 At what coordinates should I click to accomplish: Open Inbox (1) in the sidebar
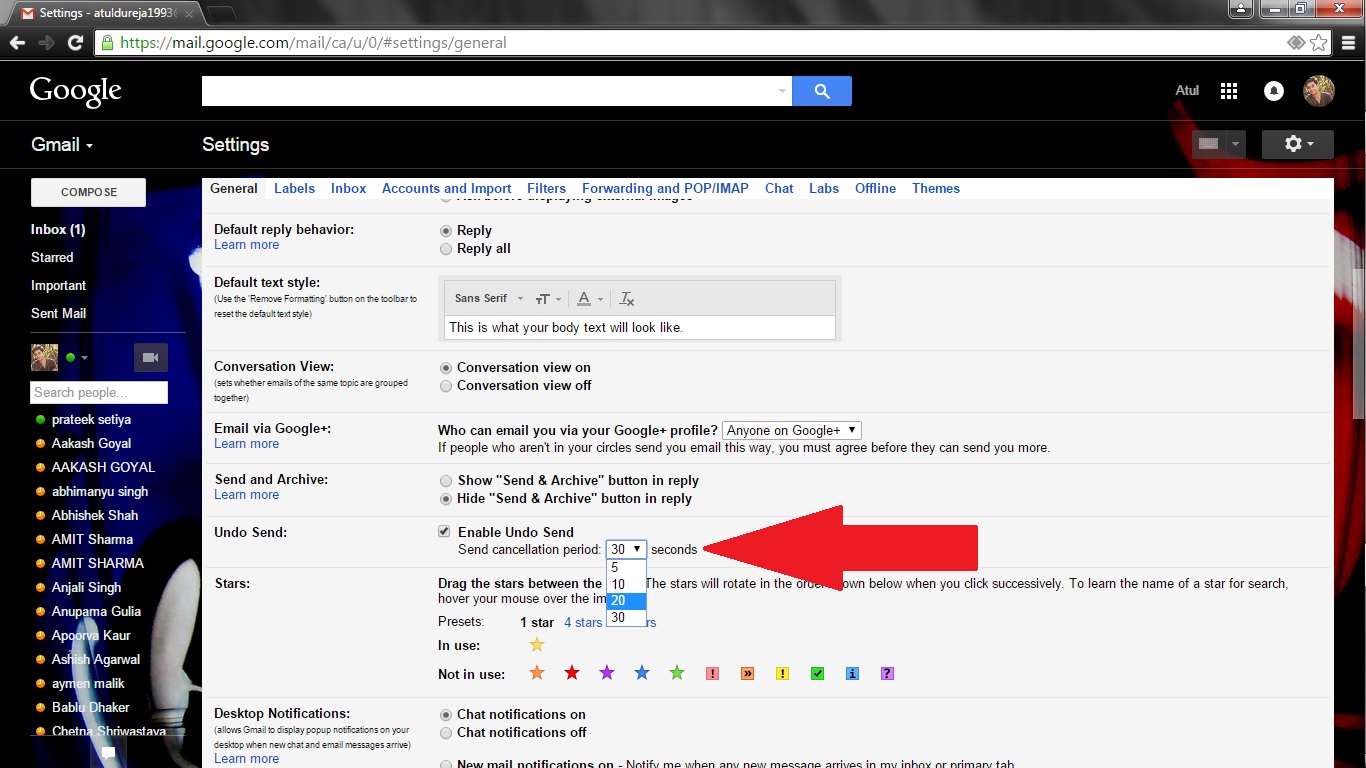coord(58,229)
